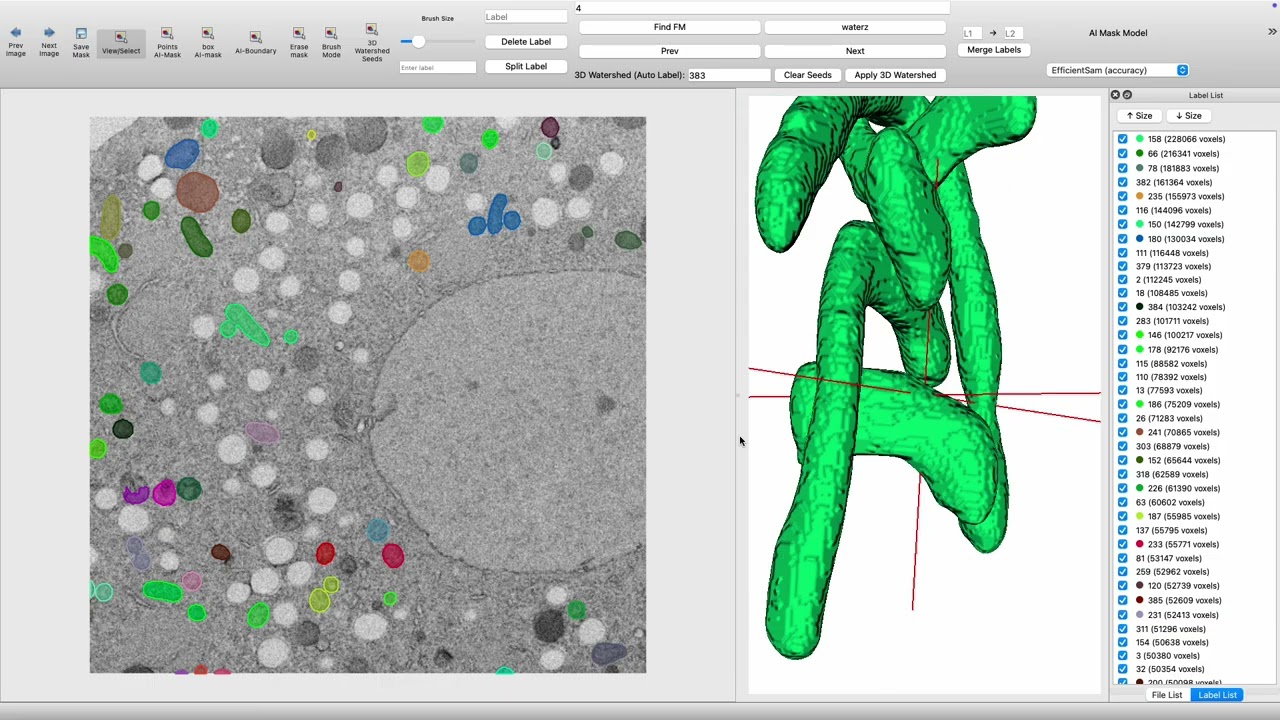The height and width of the screenshot is (720, 1280).
Task: Click the color dot of label 158
Action: (1139, 139)
